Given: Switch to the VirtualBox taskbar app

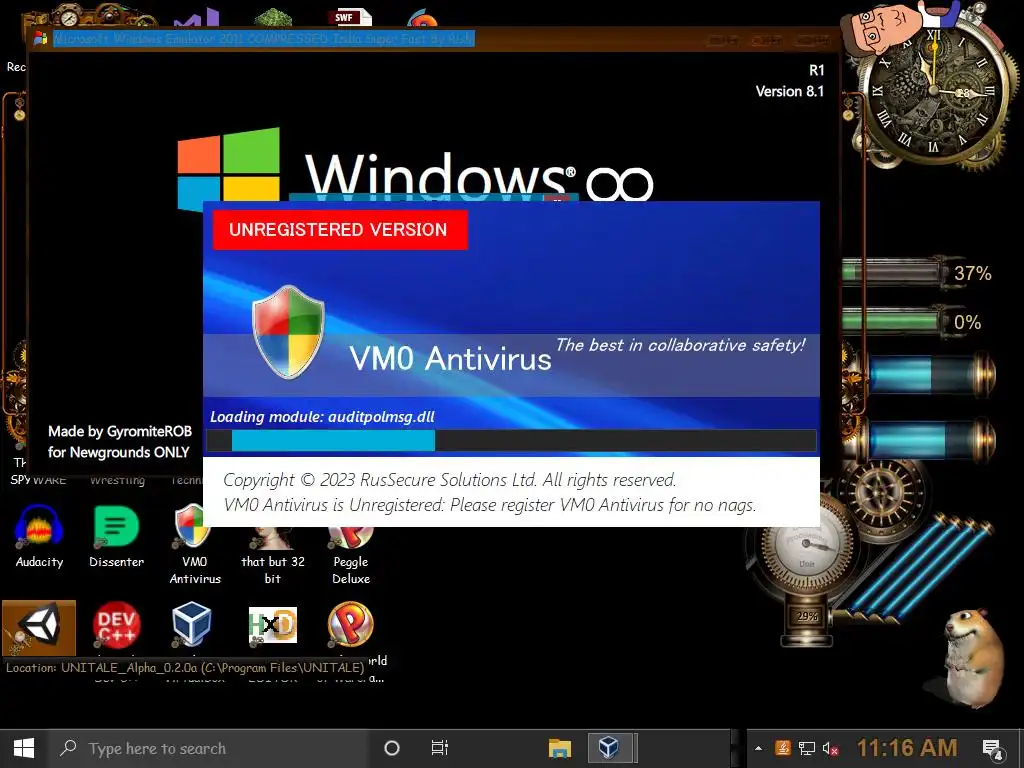Looking at the screenshot, I should 609,748.
